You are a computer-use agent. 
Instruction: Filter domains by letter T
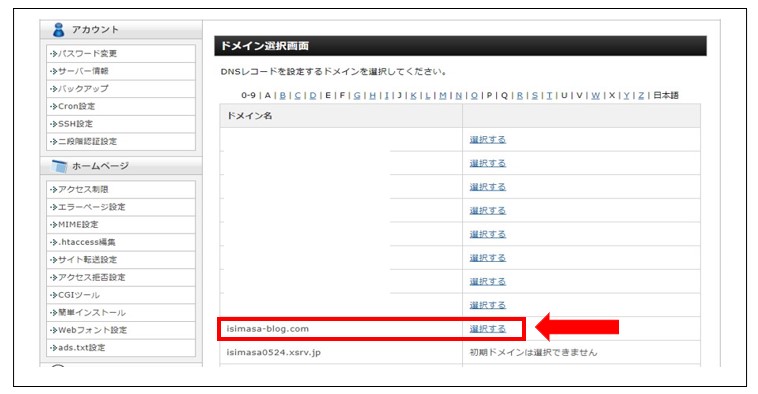pos(549,95)
